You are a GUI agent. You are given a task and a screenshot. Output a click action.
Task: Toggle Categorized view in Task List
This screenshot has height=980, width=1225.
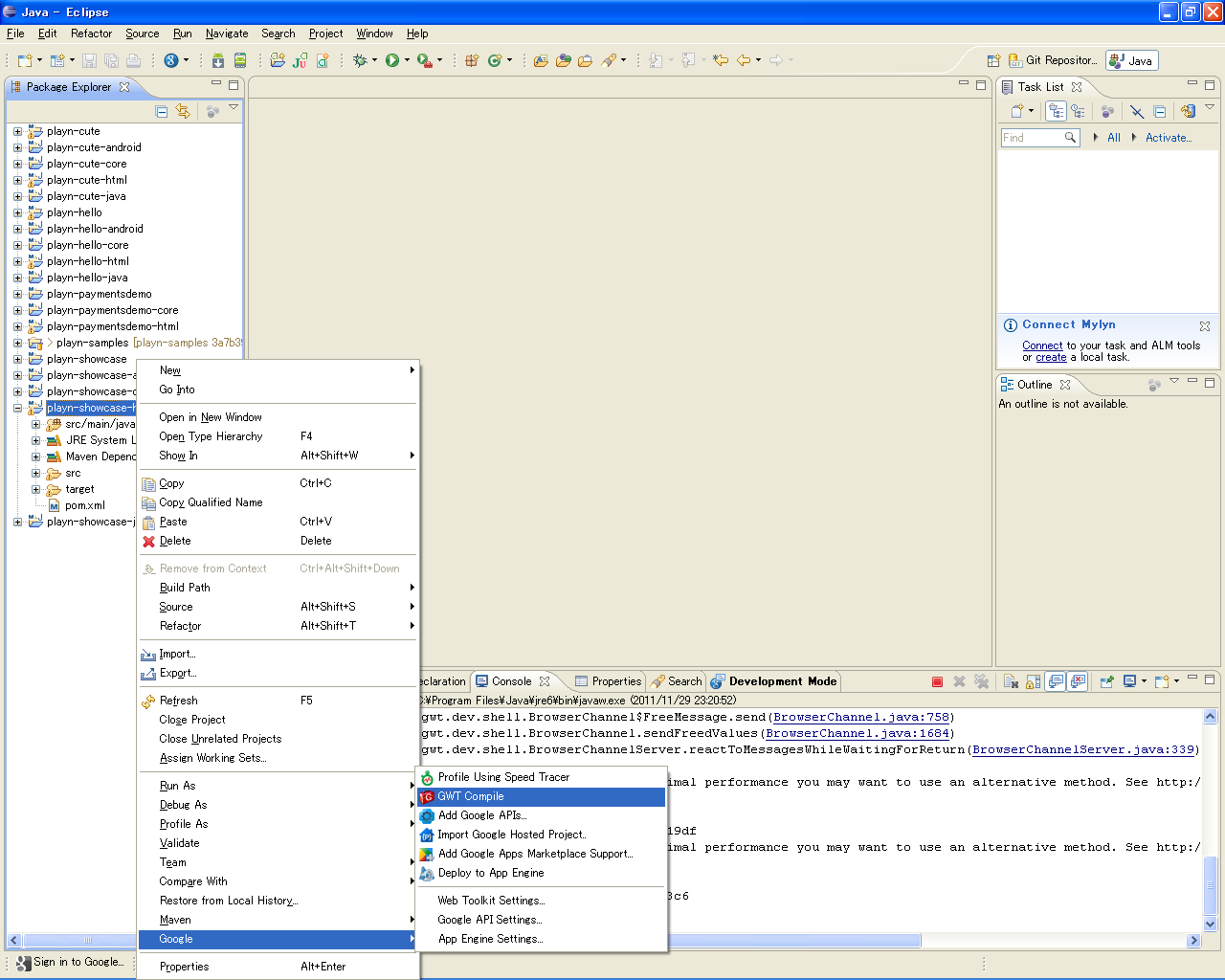click(x=1056, y=111)
